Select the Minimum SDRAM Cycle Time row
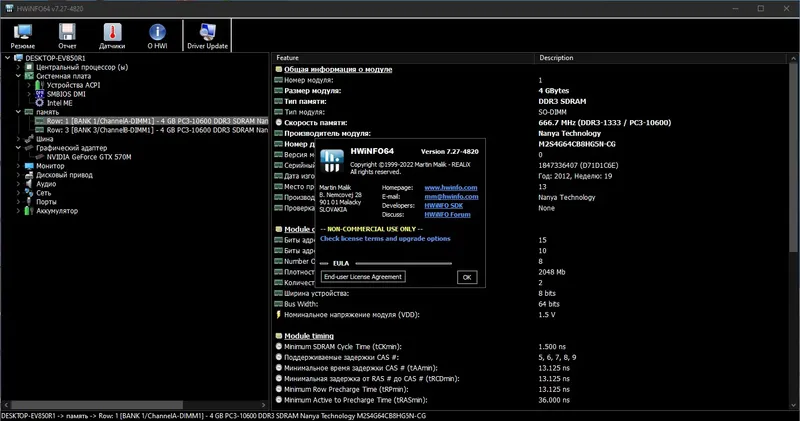Image resolution: width=800 pixels, height=421 pixels. click(531, 346)
